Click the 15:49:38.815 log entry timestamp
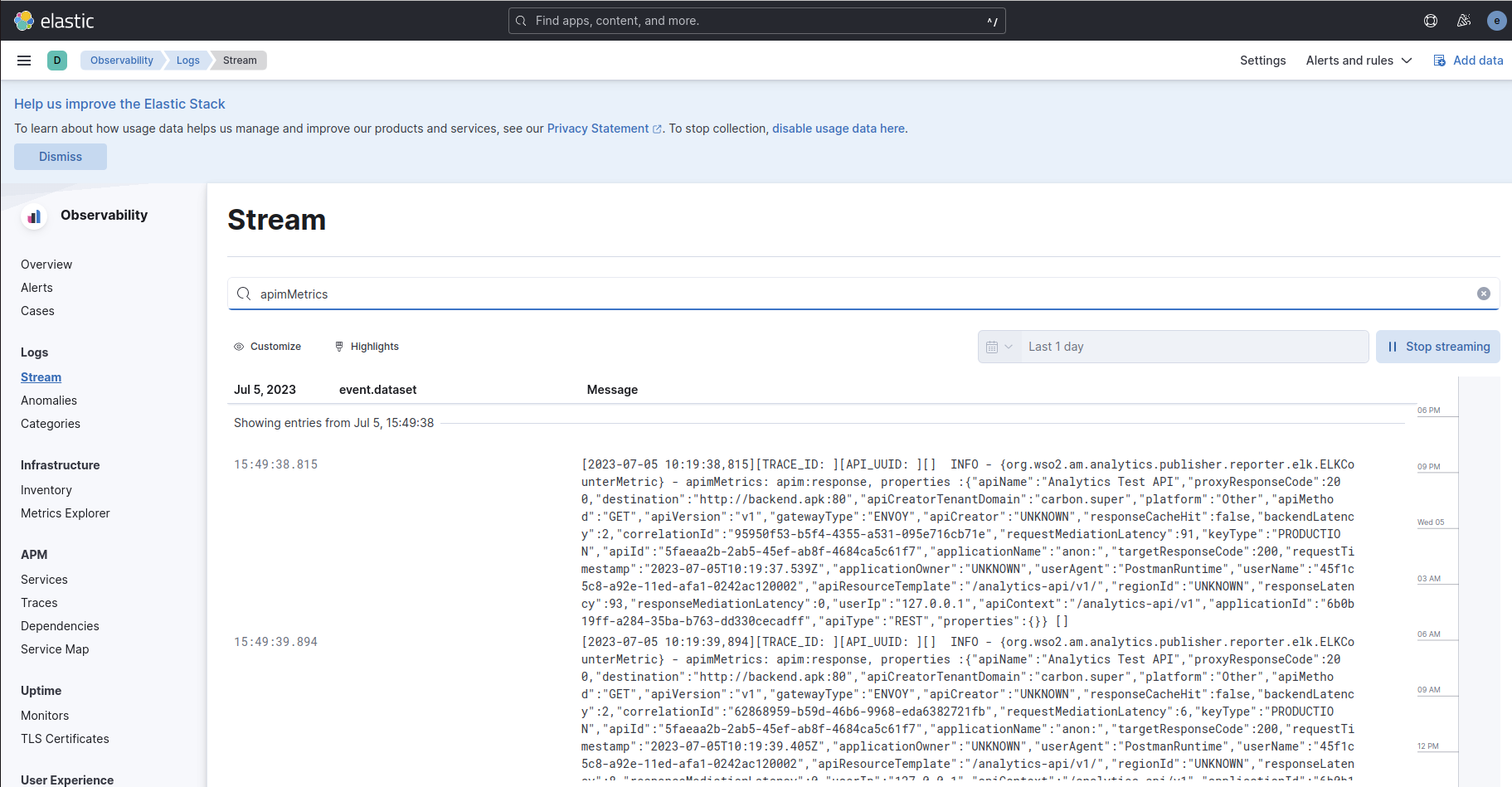This screenshot has width=1512, height=787. pos(275,464)
